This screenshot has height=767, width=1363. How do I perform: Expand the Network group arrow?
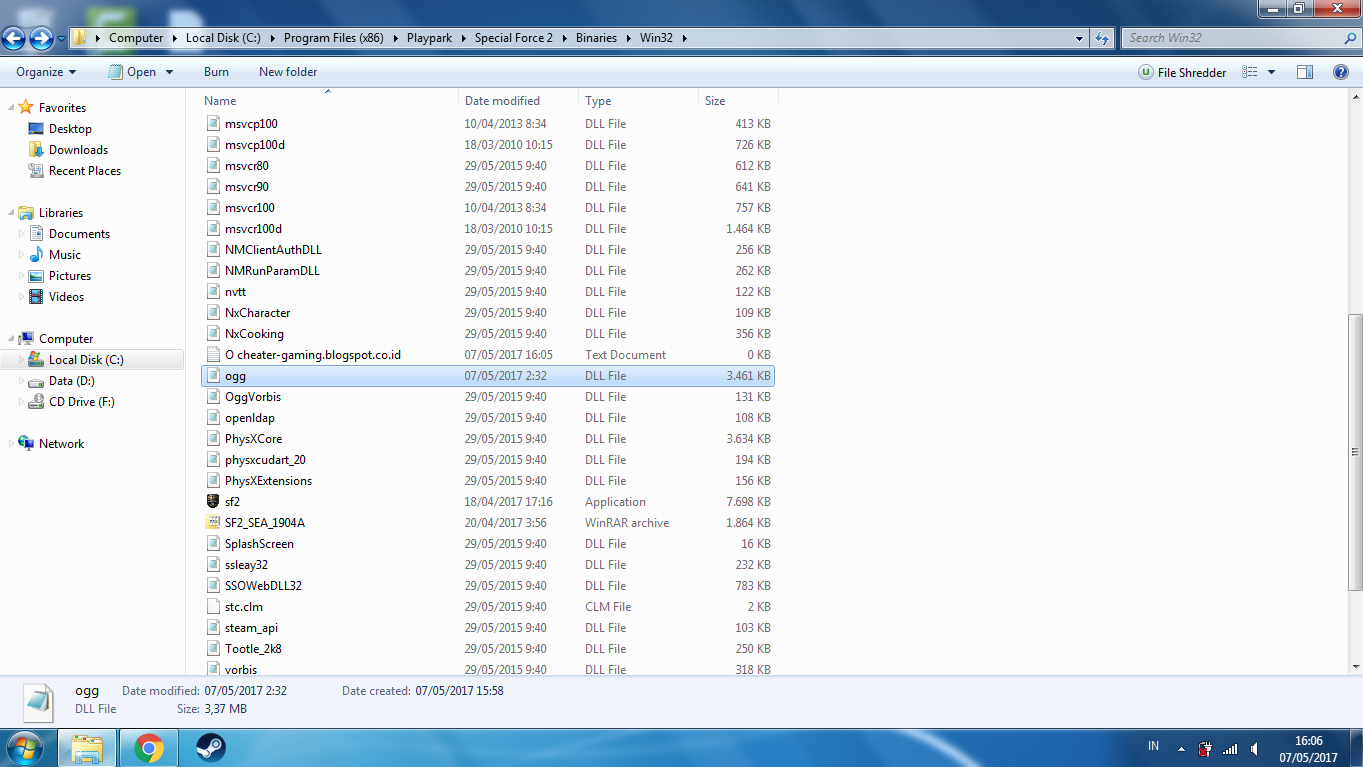11,444
